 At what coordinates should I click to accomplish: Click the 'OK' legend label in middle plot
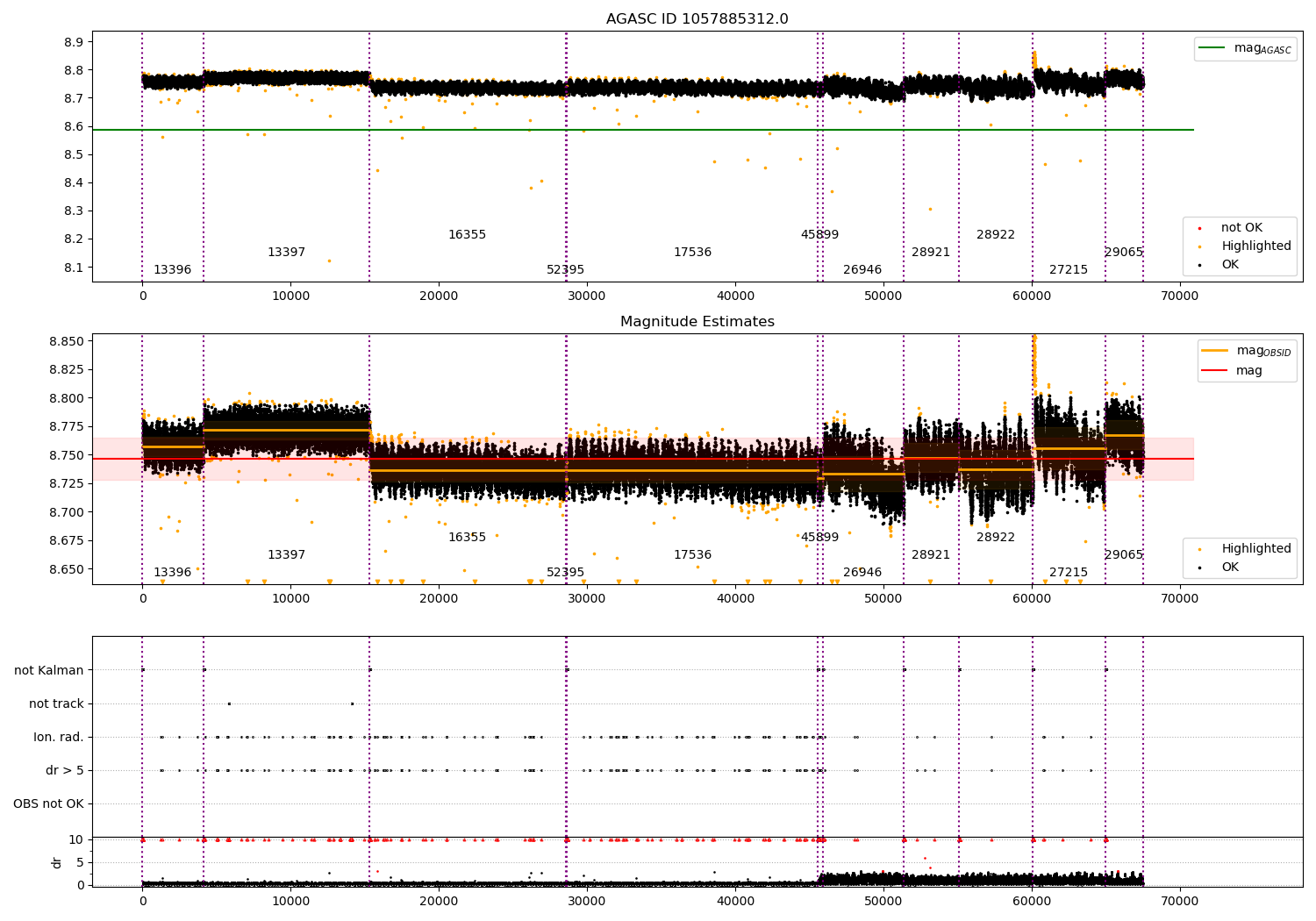(x=1230, y=568)
